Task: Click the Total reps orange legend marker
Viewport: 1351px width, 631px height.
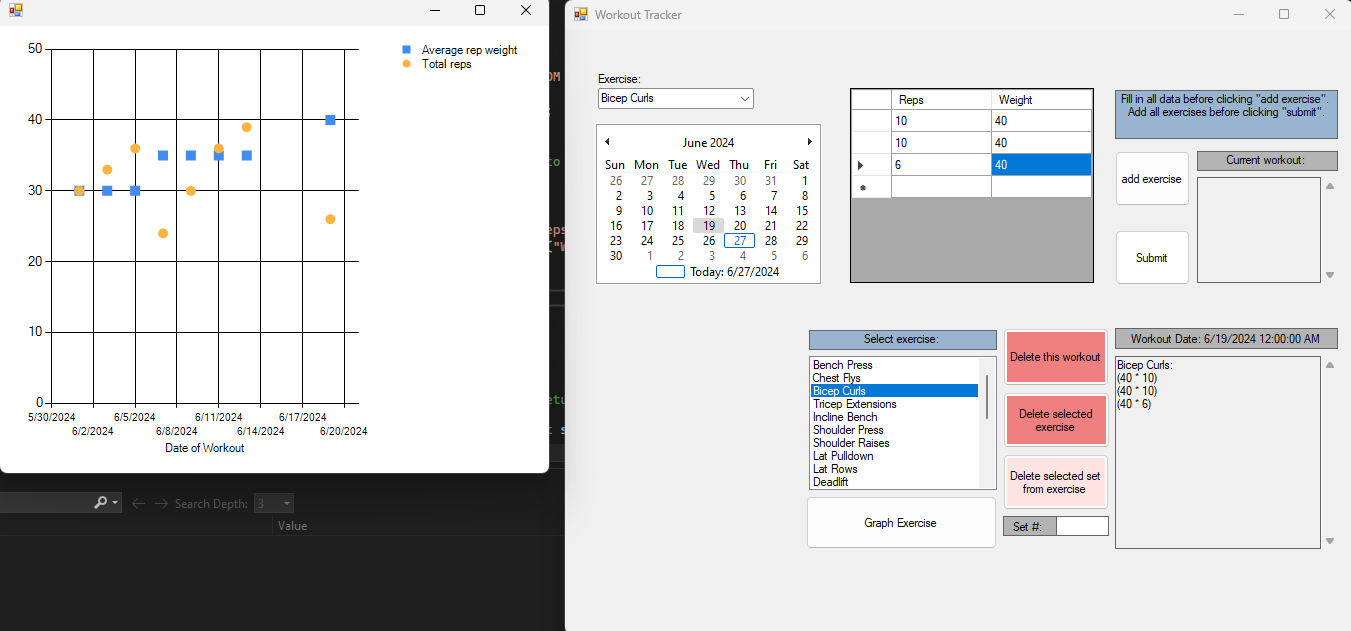Action: (x=406, y=64)
